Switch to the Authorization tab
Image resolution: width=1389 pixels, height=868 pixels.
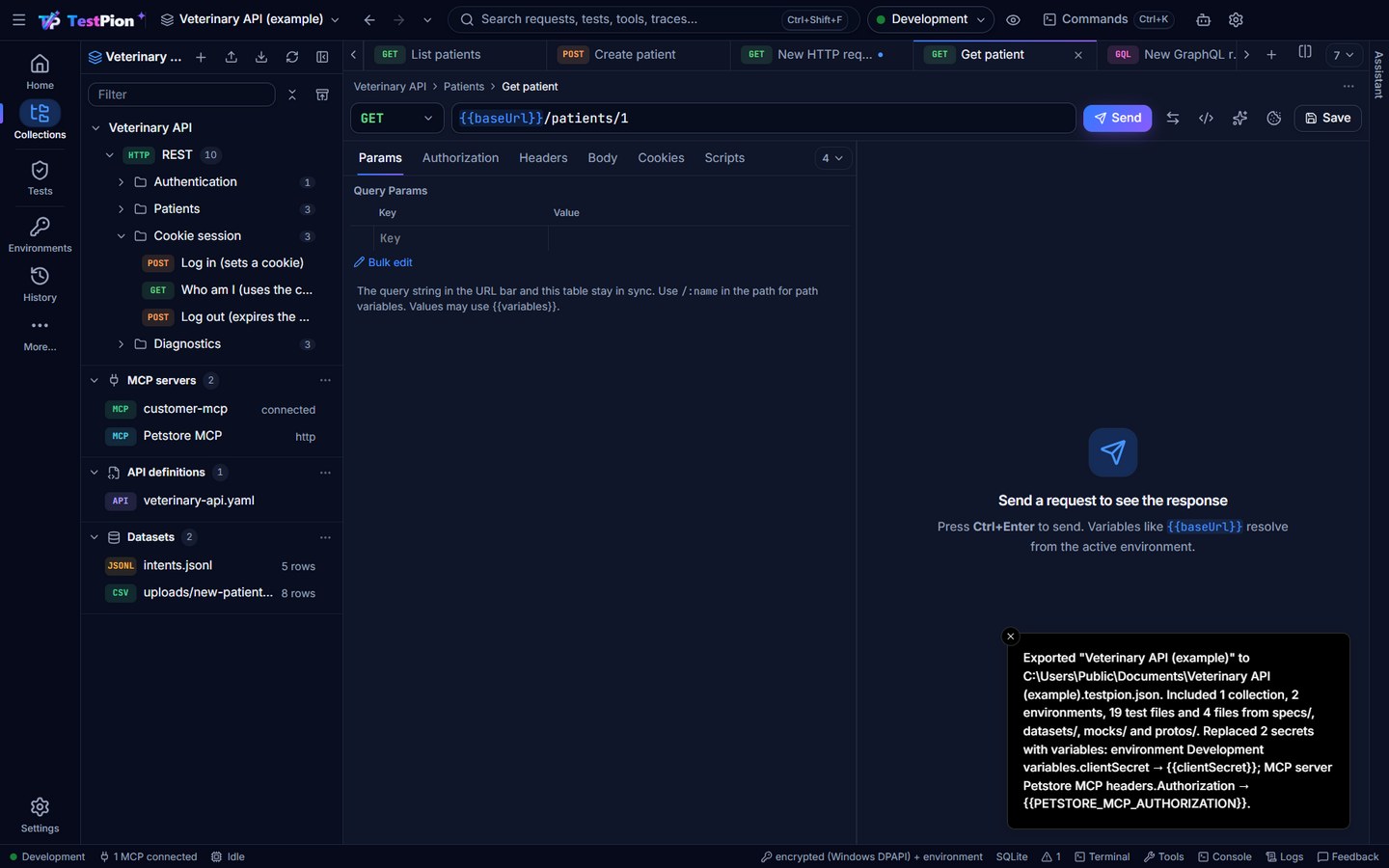(x=460, y=158)
